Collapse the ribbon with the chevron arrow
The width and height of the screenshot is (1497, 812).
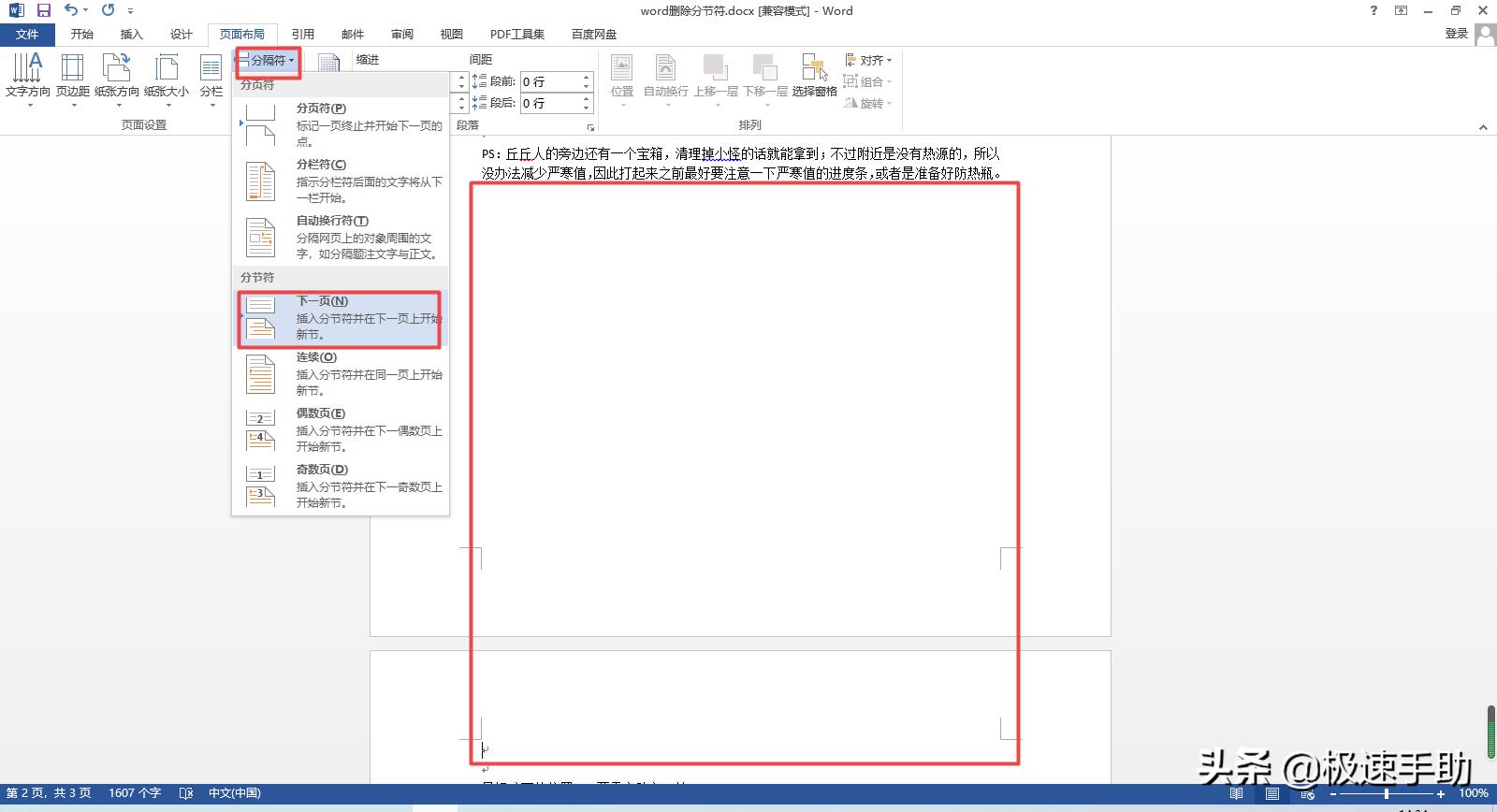coord(1483,127)
